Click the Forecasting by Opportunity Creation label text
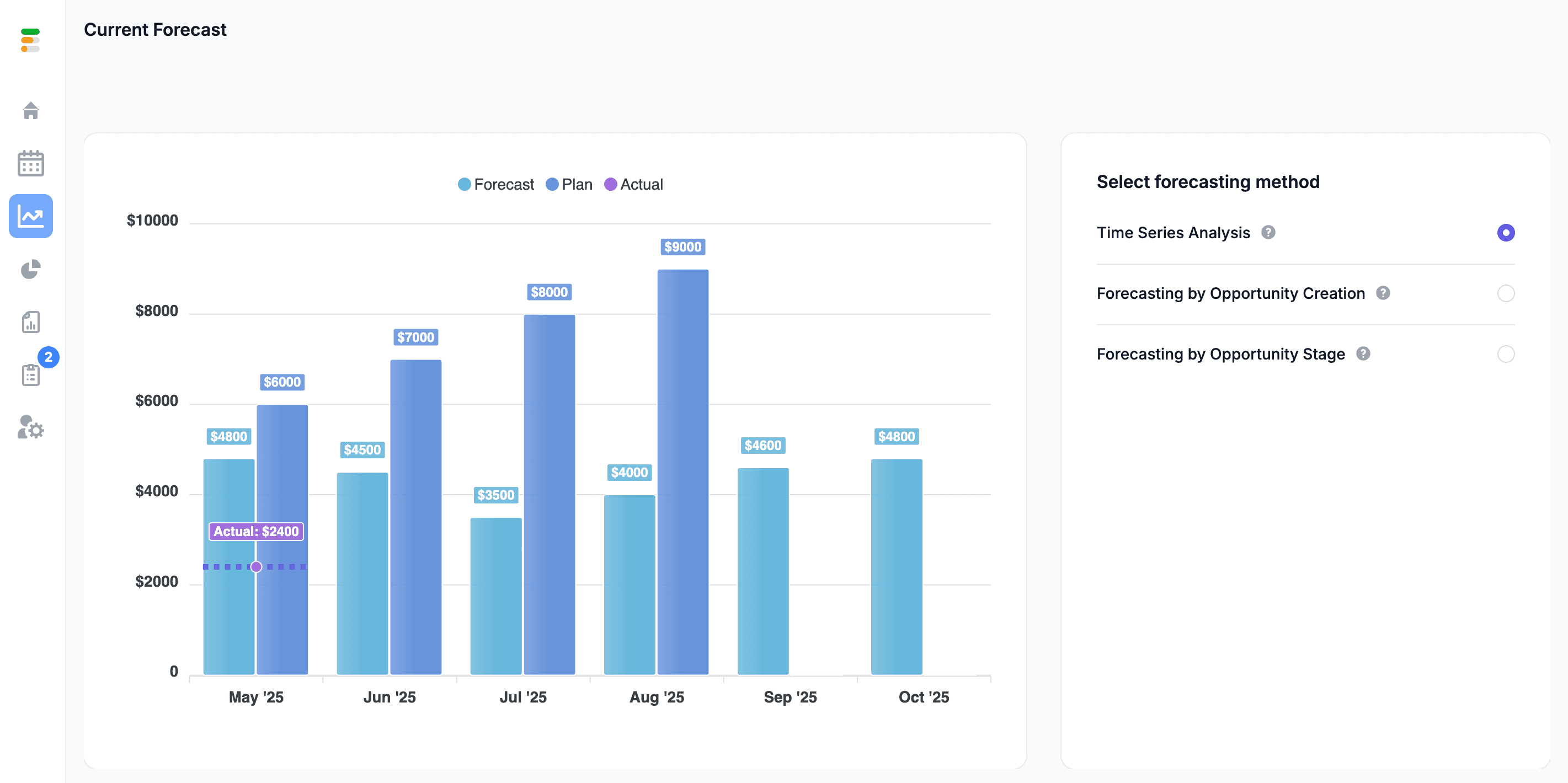The image size is (1568, 783). (x=1231, y=293)
